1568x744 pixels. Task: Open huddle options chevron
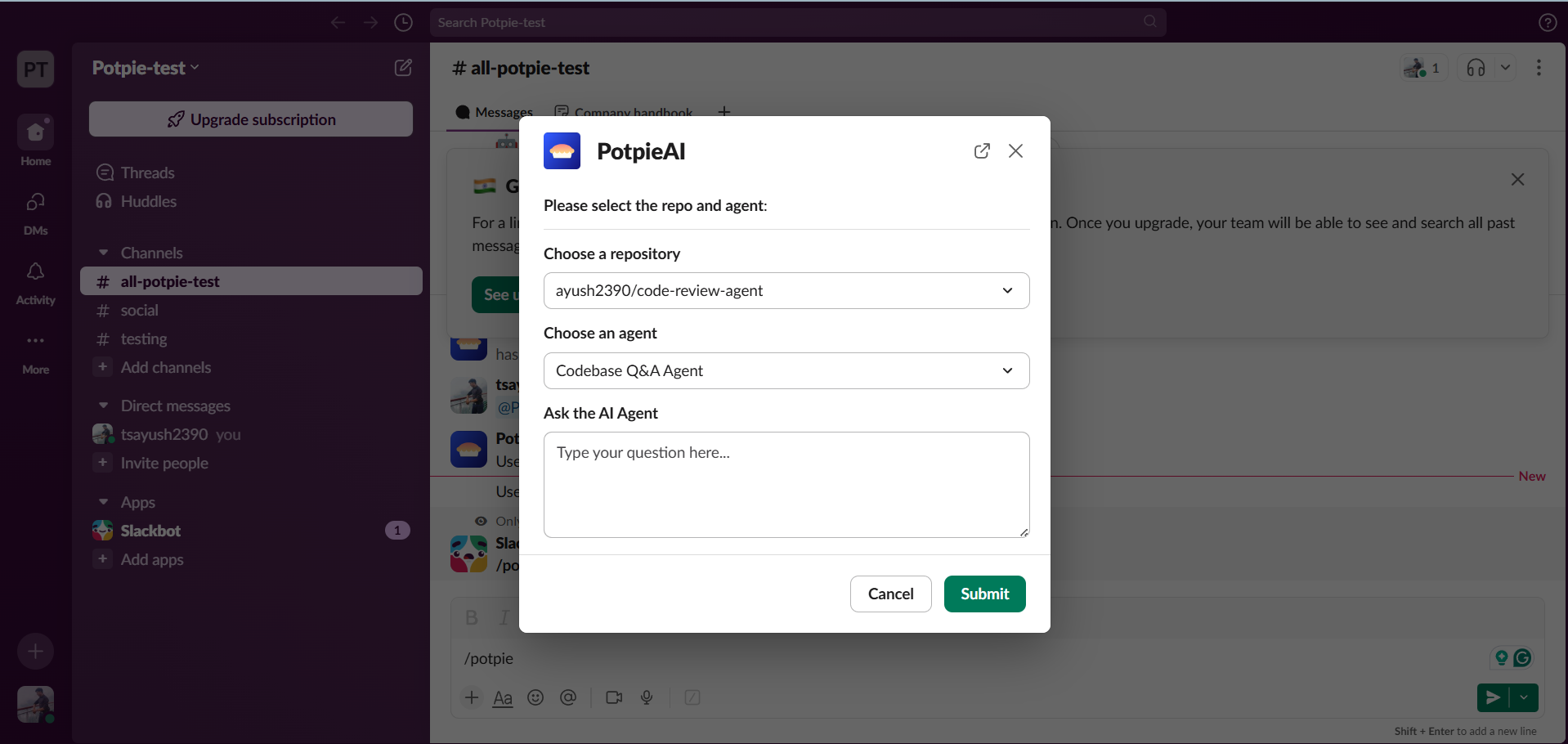1505,68
